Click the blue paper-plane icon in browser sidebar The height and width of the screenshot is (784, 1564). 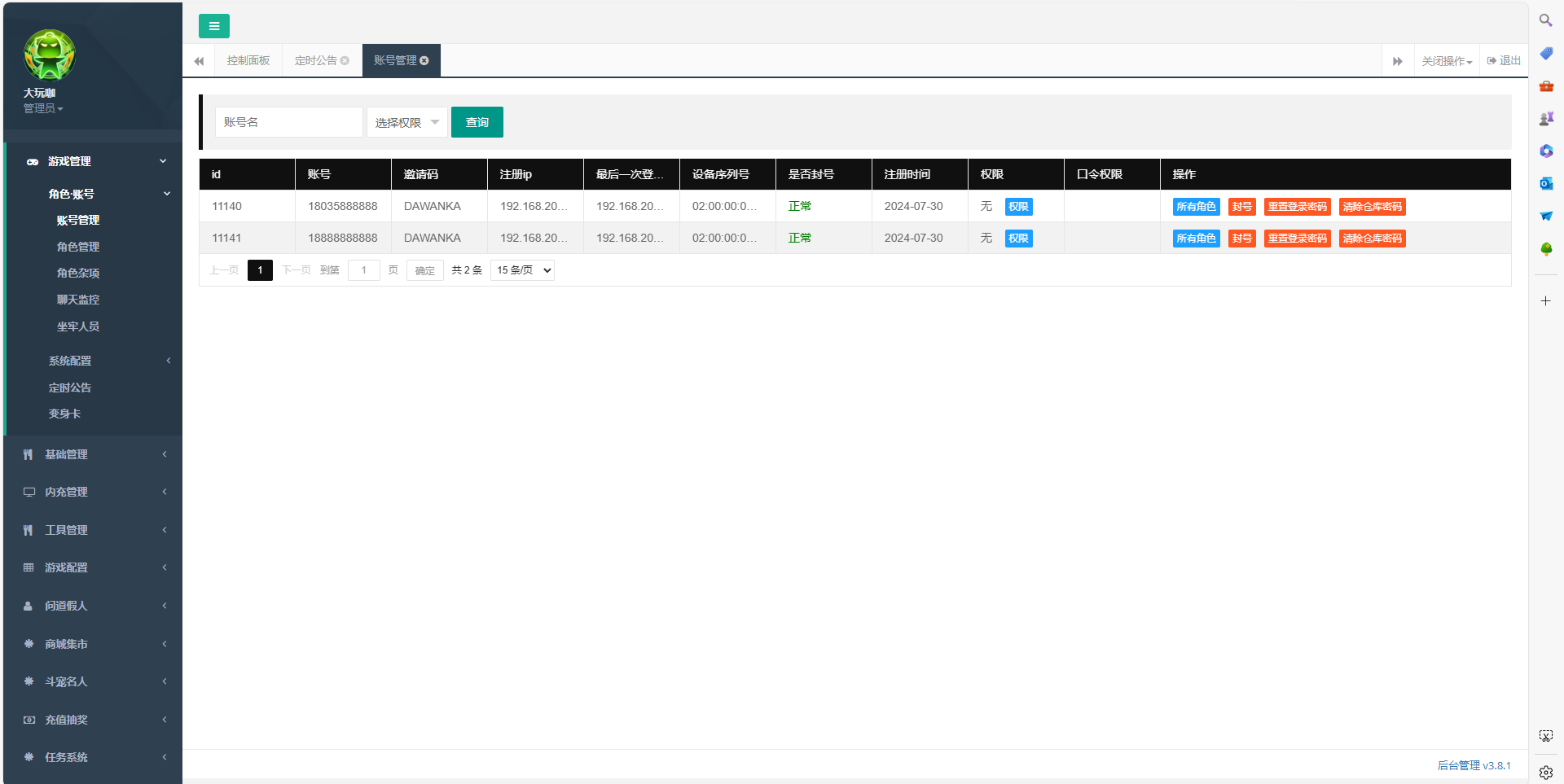[x=1545, y=216]
